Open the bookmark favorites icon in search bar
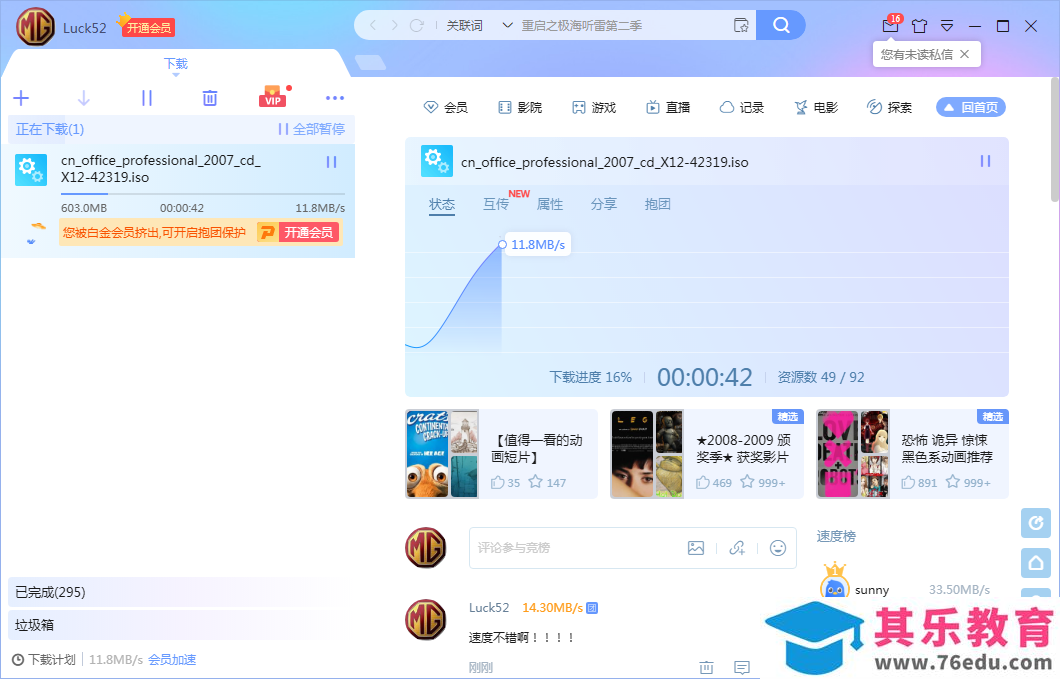 click(x=741, y=26)
